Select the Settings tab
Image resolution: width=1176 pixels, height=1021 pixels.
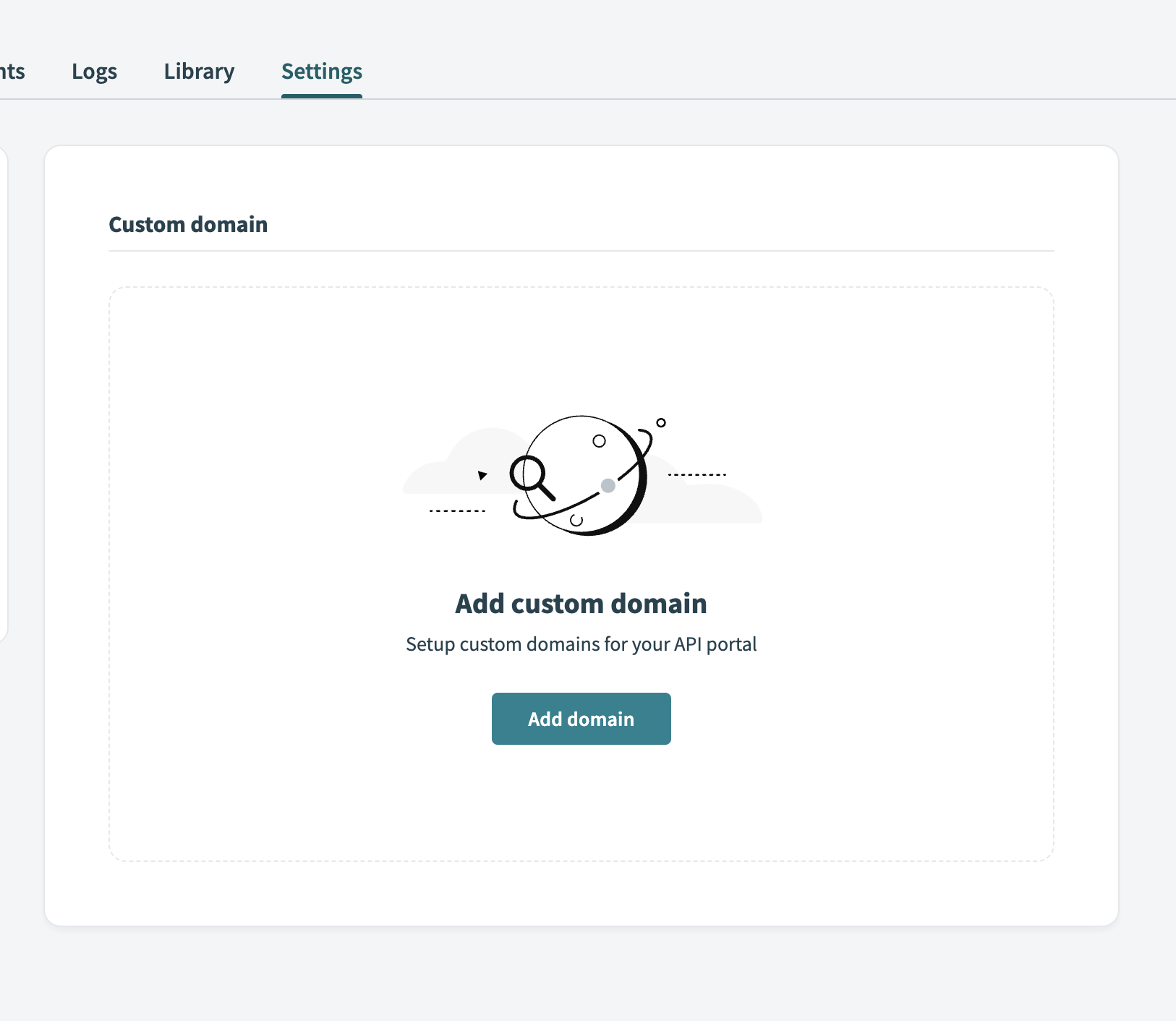[x=321, y=71]
